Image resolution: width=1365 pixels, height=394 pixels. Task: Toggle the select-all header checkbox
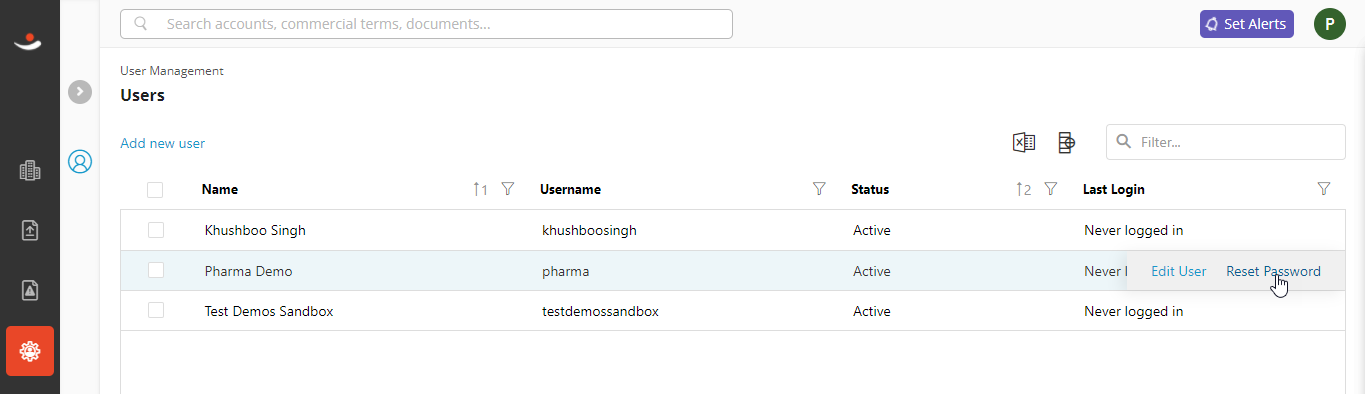coord(155,190)
